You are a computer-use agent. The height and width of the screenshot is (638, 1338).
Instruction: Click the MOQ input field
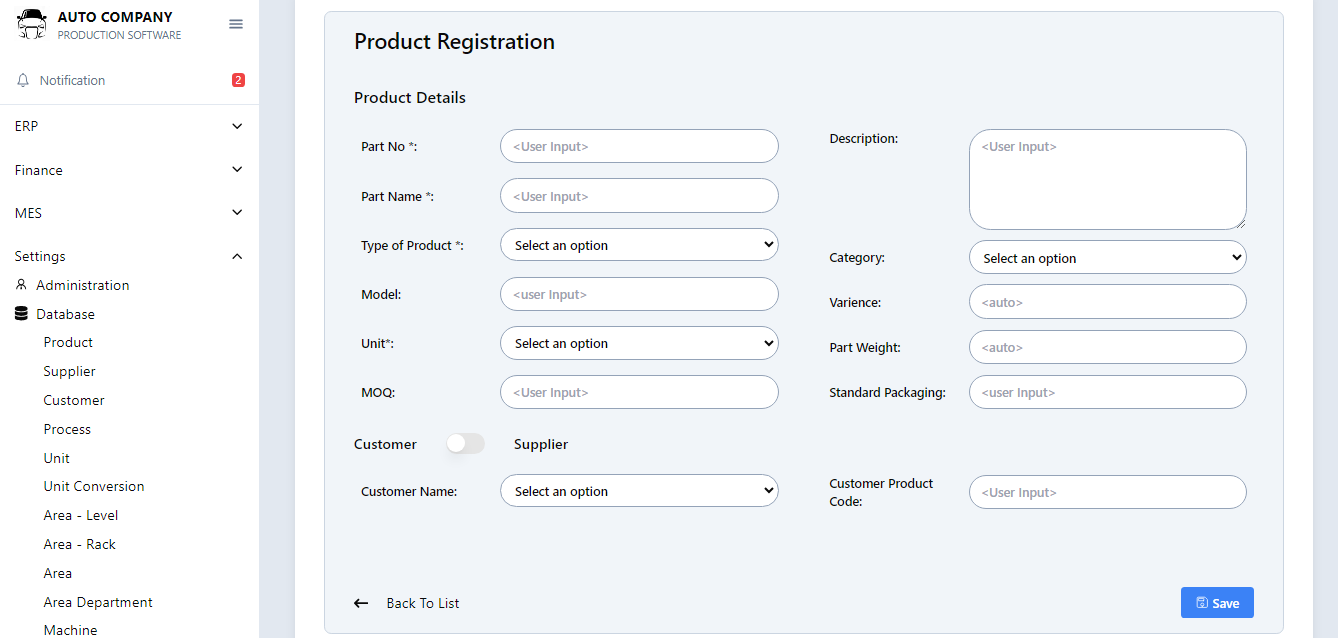[639, 392]
